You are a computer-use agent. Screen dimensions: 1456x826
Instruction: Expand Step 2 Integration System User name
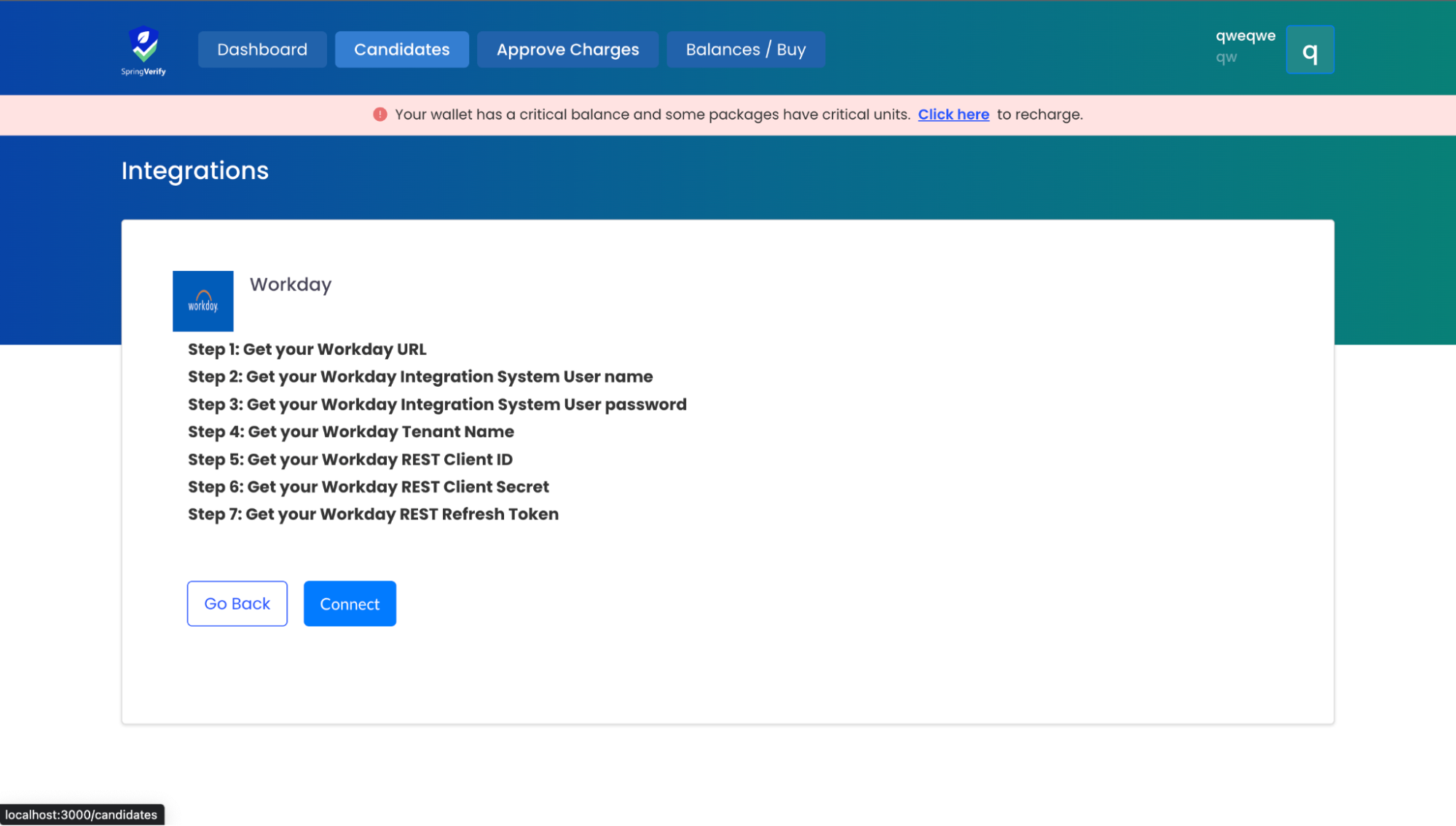tap(420, 377)
